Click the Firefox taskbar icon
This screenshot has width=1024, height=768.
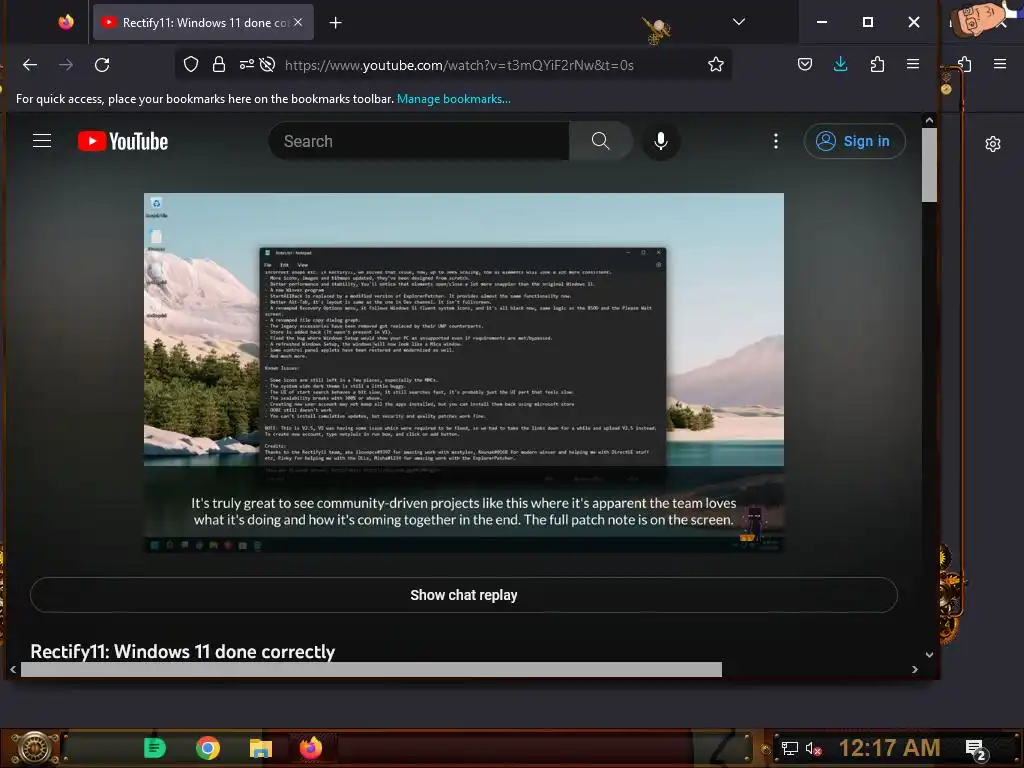pos(311,748)
